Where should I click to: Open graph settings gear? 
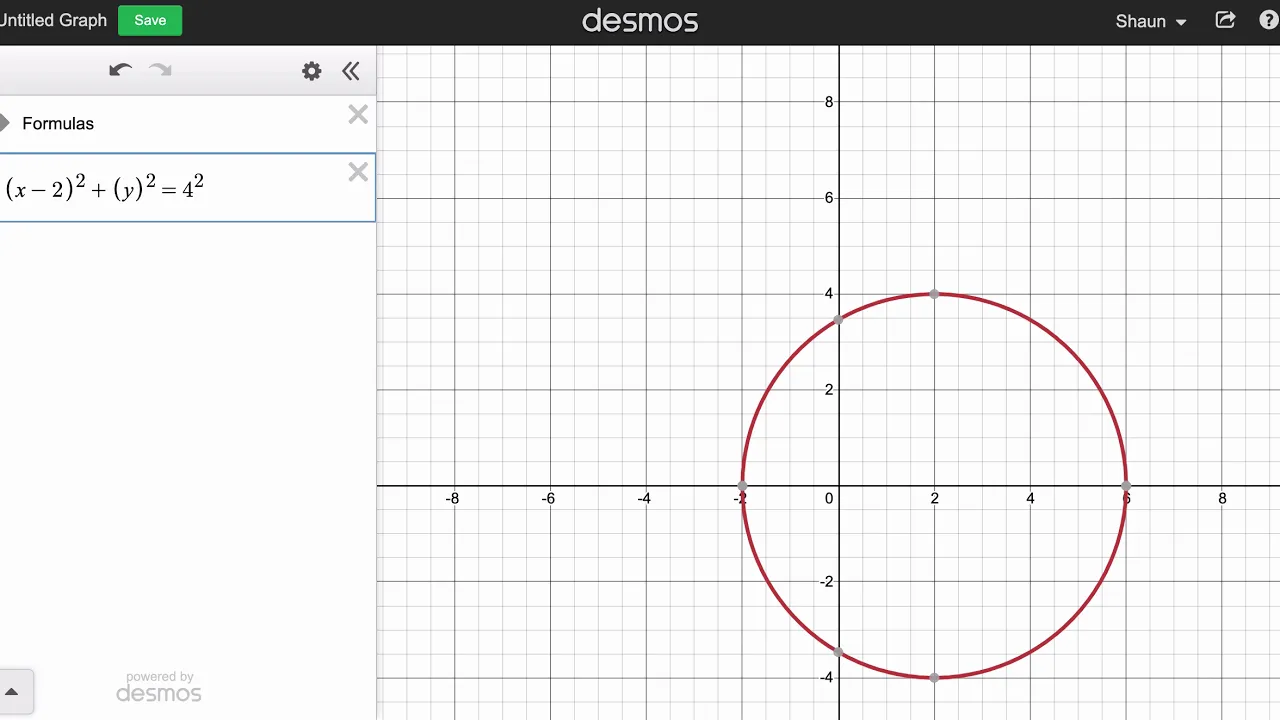coord(312,71)
